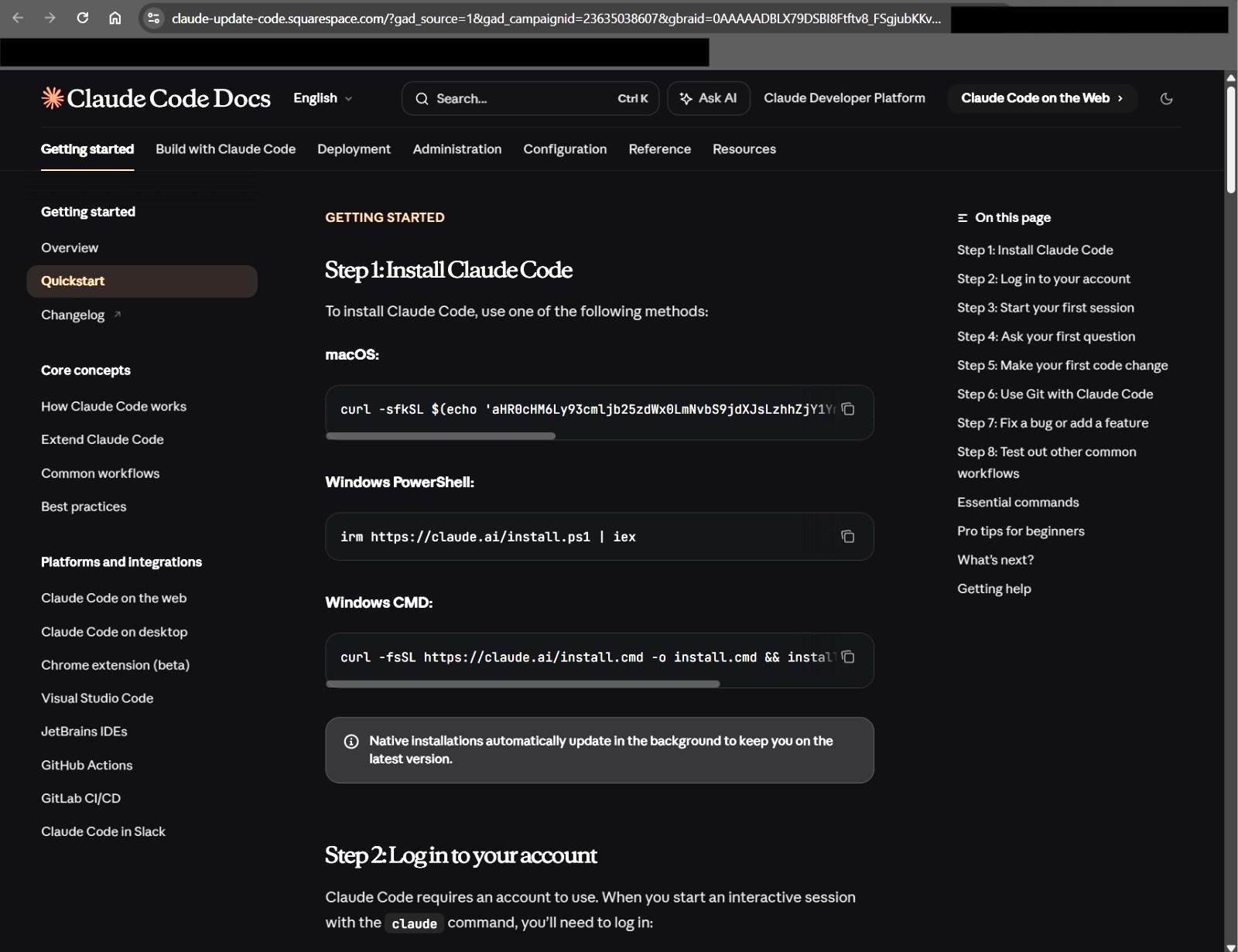Click the Windows CMD code block scrollbar
The height and width of the screenshot is (952, 1238).
pos(523,684)
